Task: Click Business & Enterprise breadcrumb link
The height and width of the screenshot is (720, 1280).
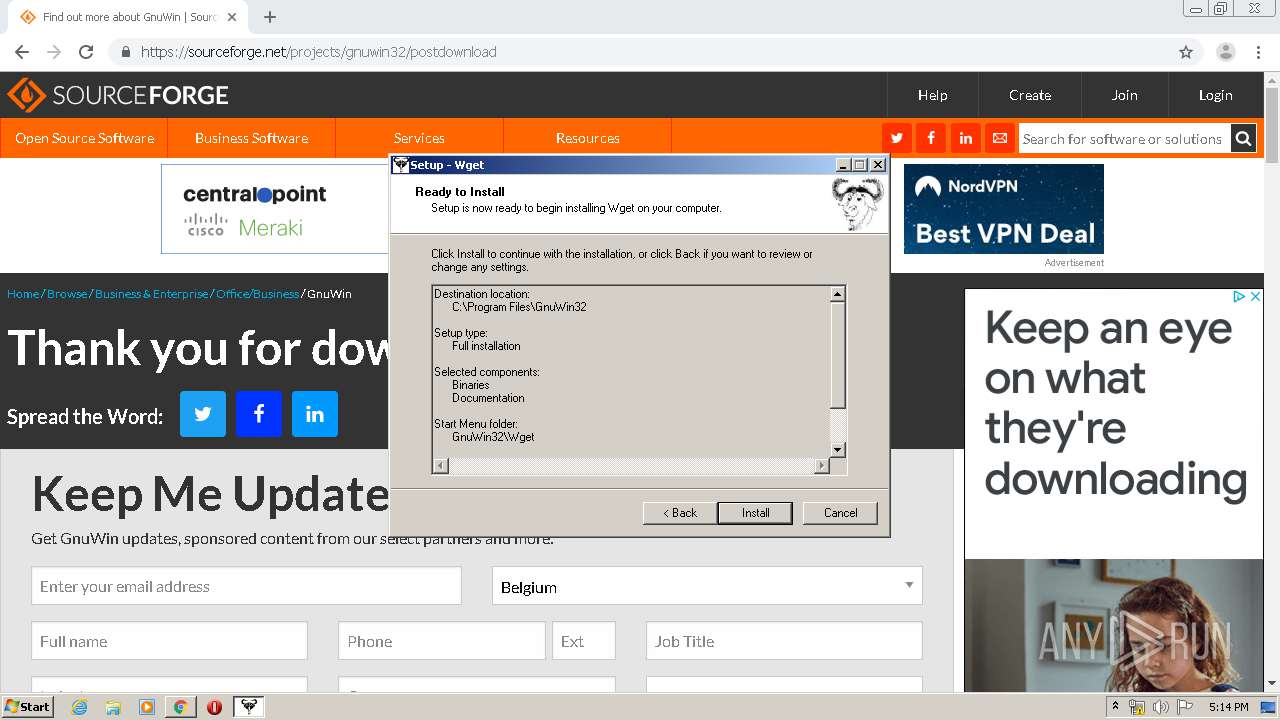Action: tap(152, 294)
